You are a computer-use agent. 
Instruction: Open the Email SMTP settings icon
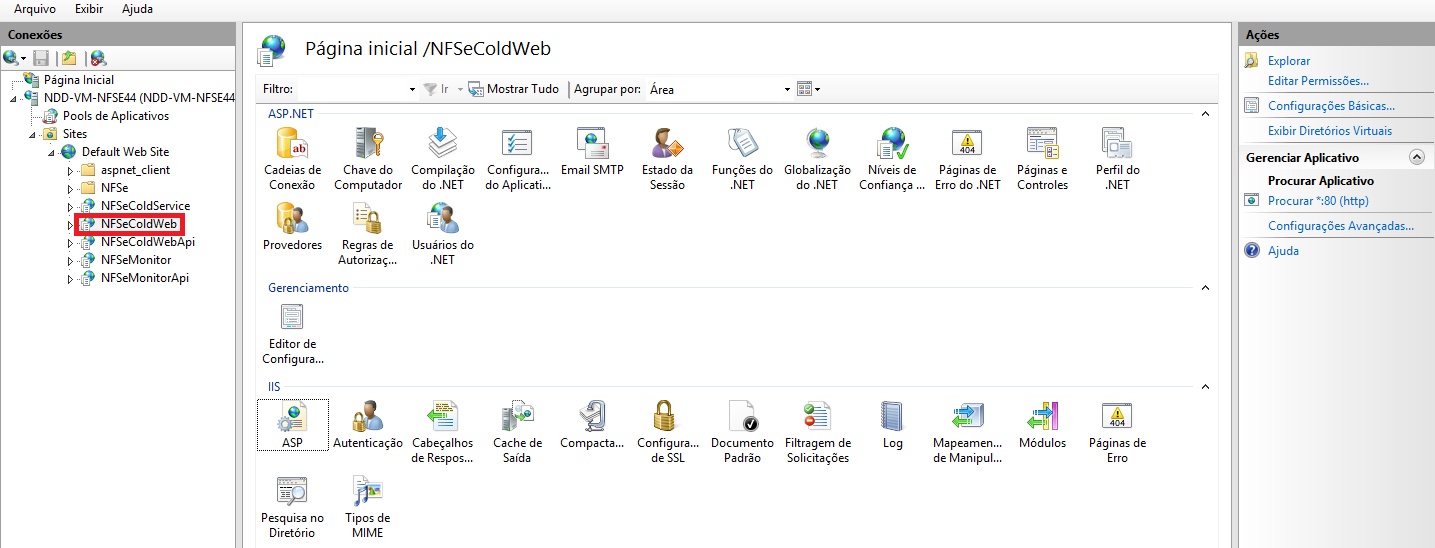pyautogui.click(x=592, y=144)
